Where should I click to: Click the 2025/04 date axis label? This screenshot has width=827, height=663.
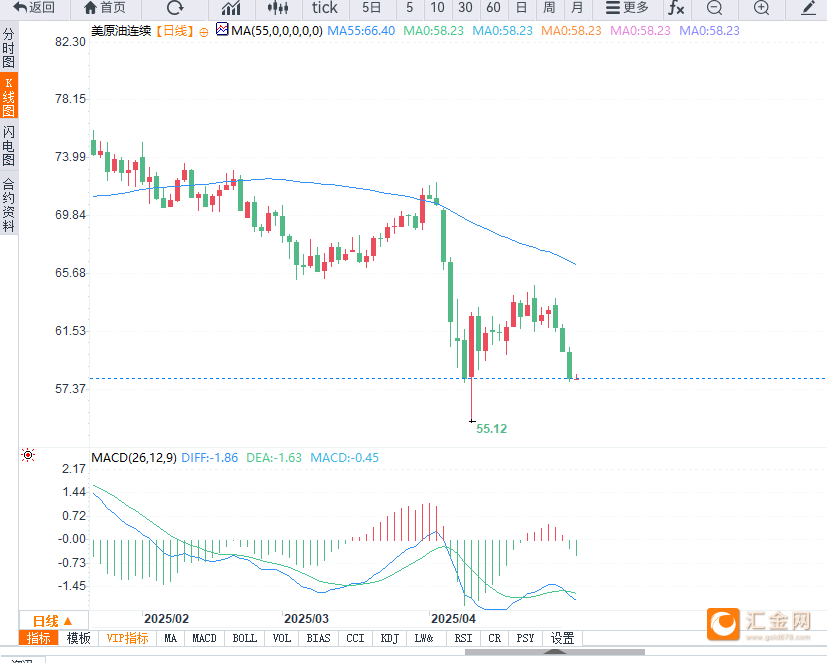coord(453,619)
